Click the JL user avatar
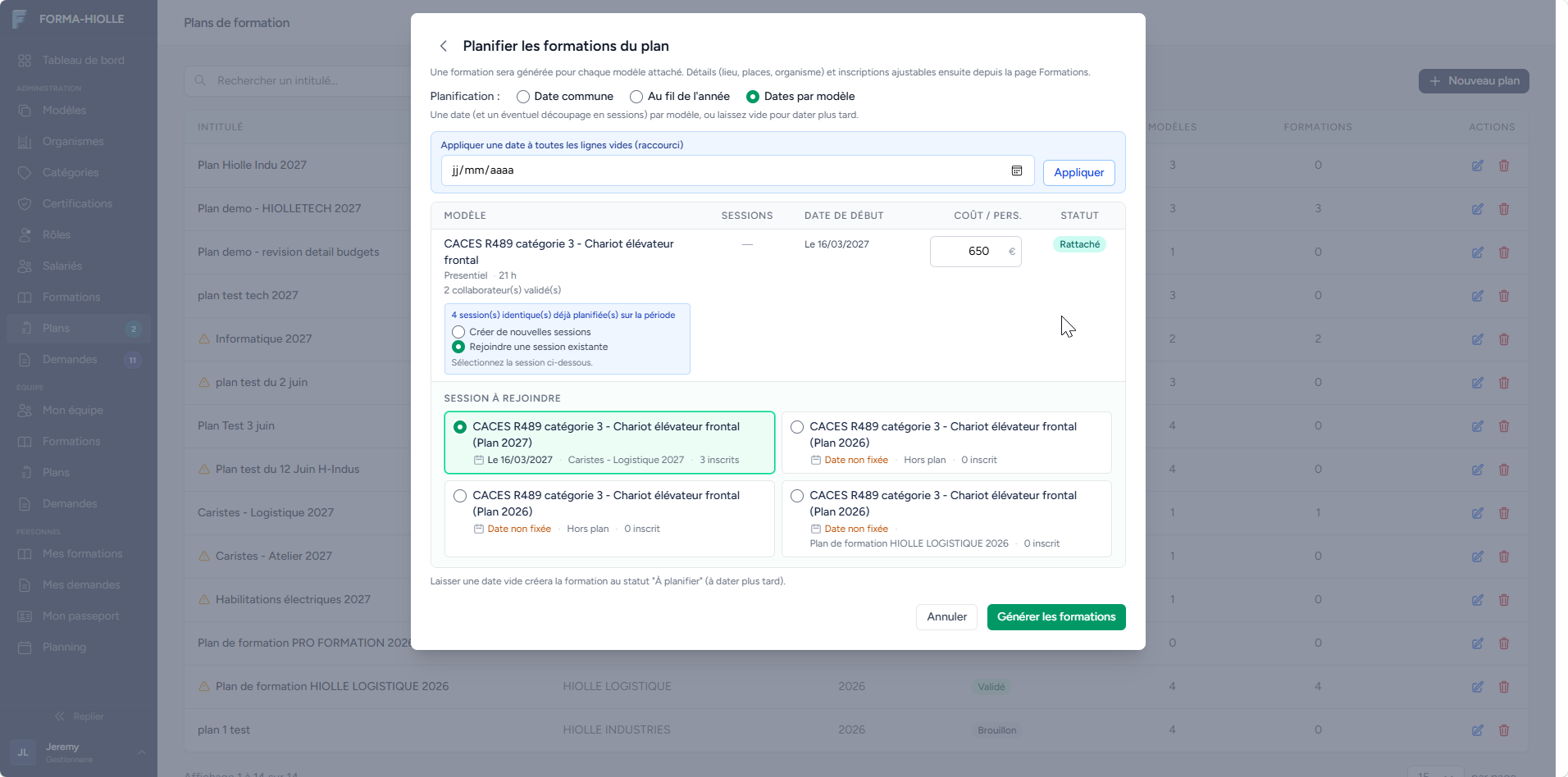 click(x=23, y=752)
